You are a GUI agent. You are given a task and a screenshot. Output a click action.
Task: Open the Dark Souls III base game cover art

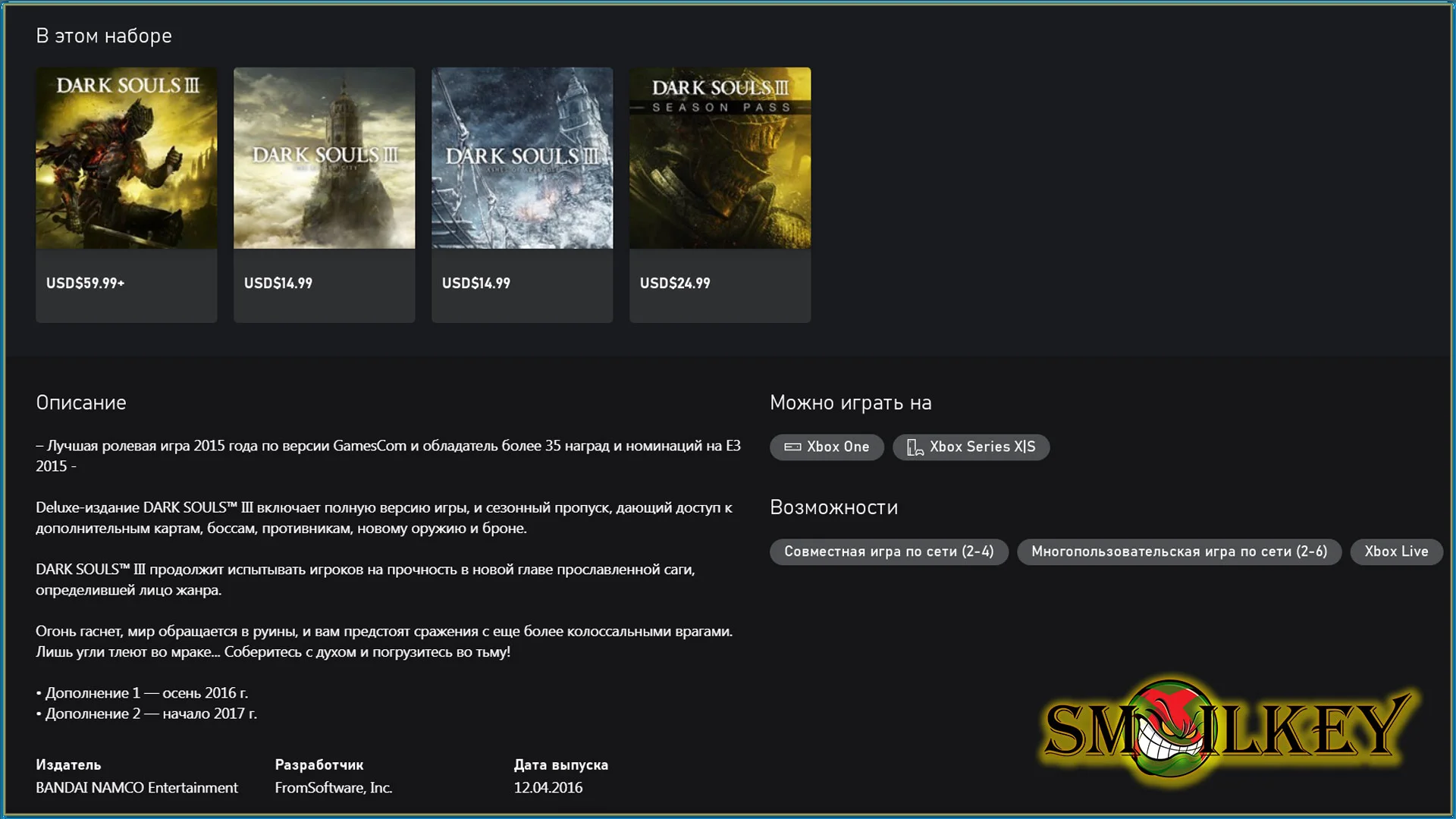pos(127,158)
